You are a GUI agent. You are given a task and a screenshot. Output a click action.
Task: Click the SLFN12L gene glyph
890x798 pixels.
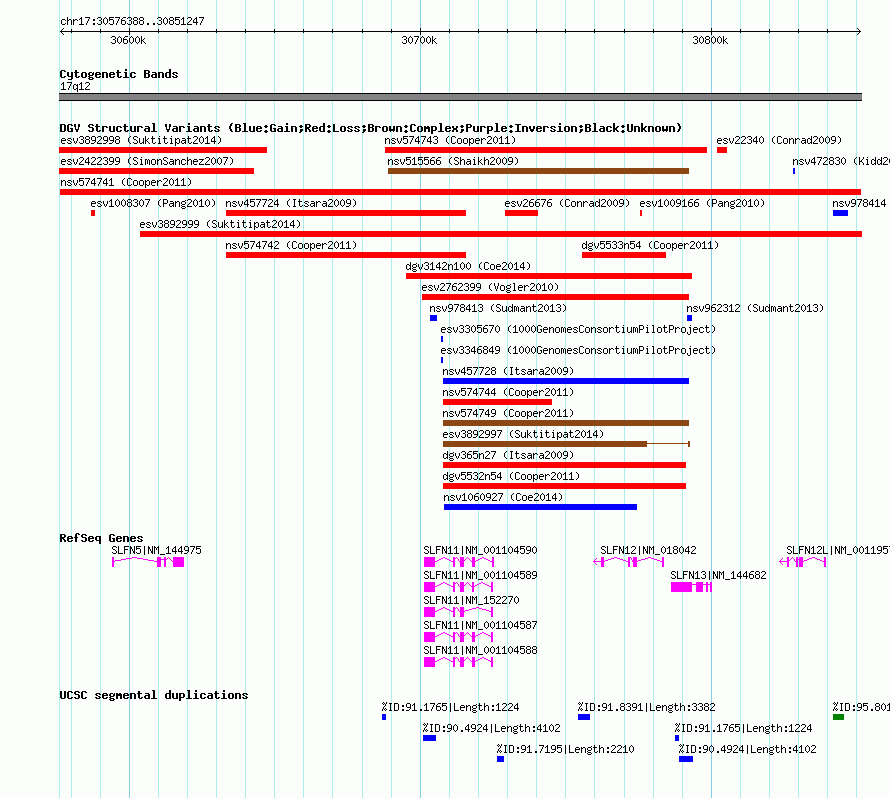803,562
